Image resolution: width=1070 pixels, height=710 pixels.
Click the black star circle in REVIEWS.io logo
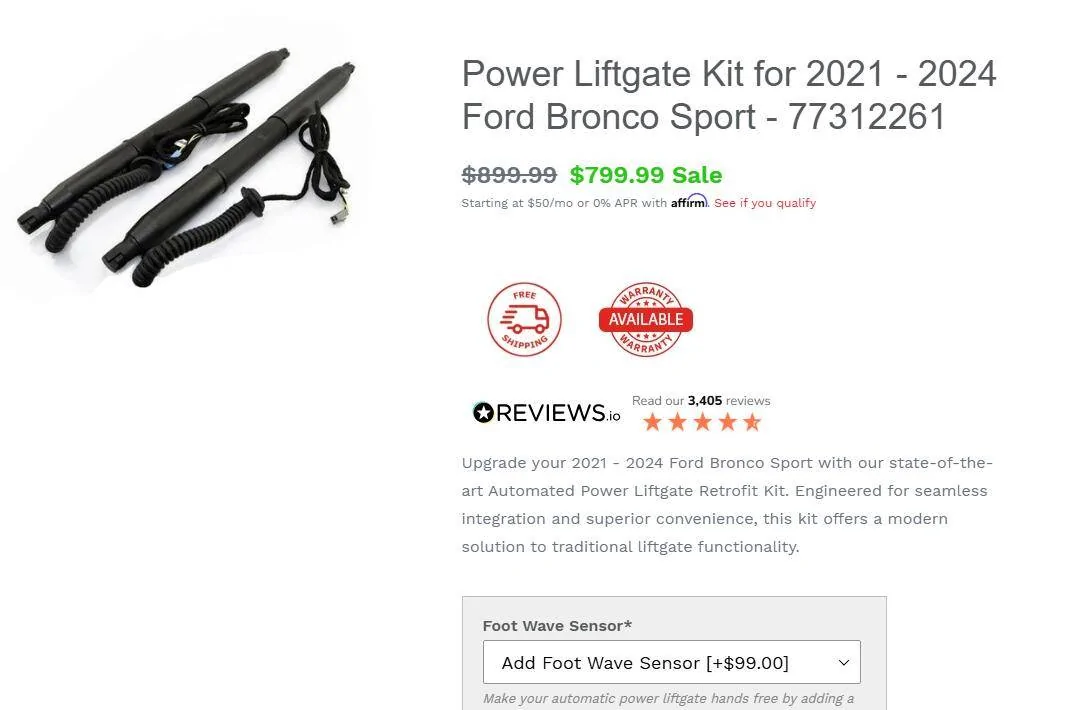pyautogui.click(x=483, y=412)
